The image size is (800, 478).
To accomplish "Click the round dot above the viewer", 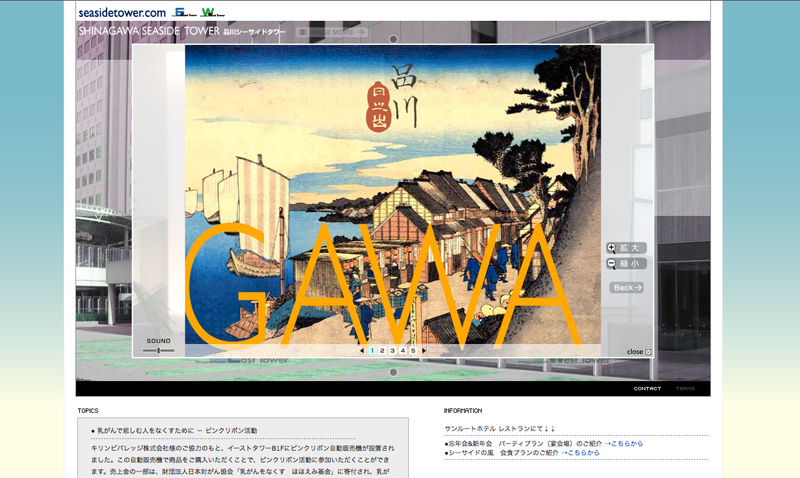I will 393,39.
